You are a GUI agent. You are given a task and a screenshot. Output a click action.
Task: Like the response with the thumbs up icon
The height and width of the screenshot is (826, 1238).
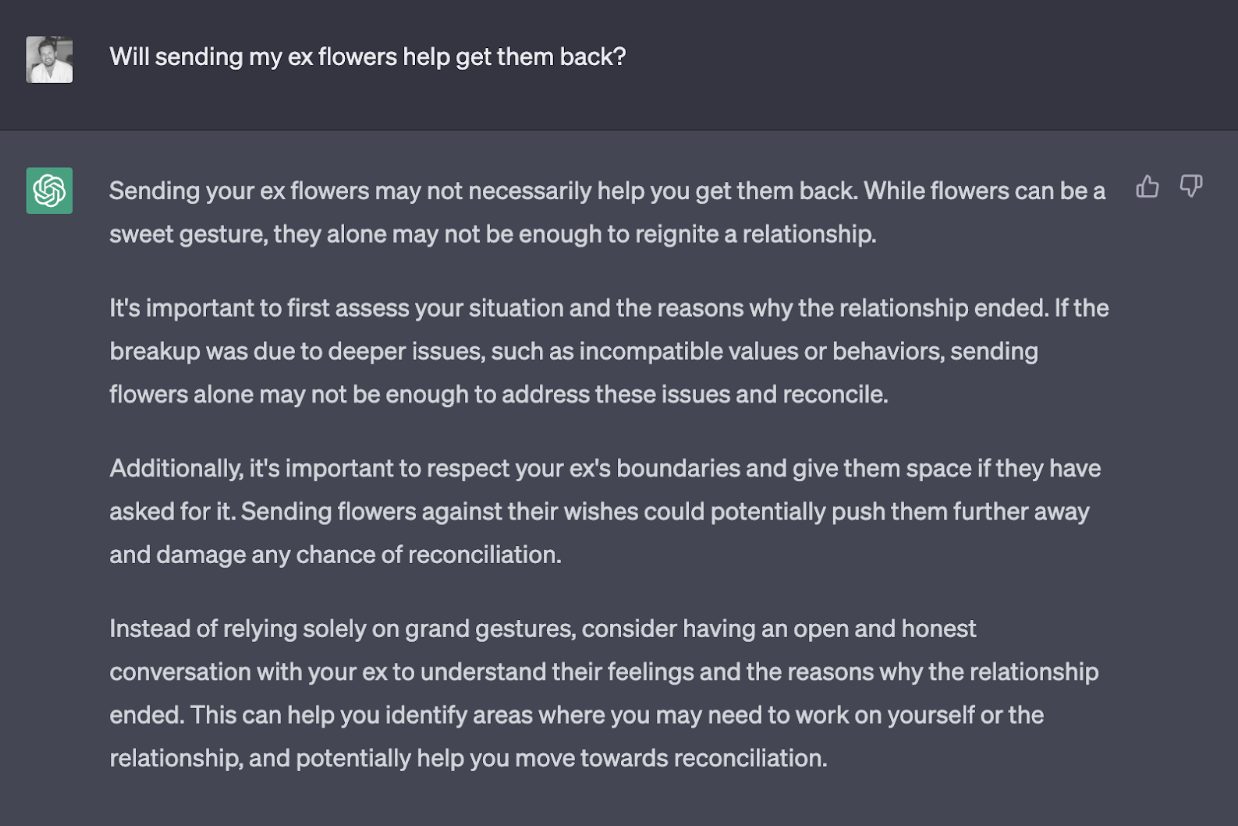[x=1147, y=186]
